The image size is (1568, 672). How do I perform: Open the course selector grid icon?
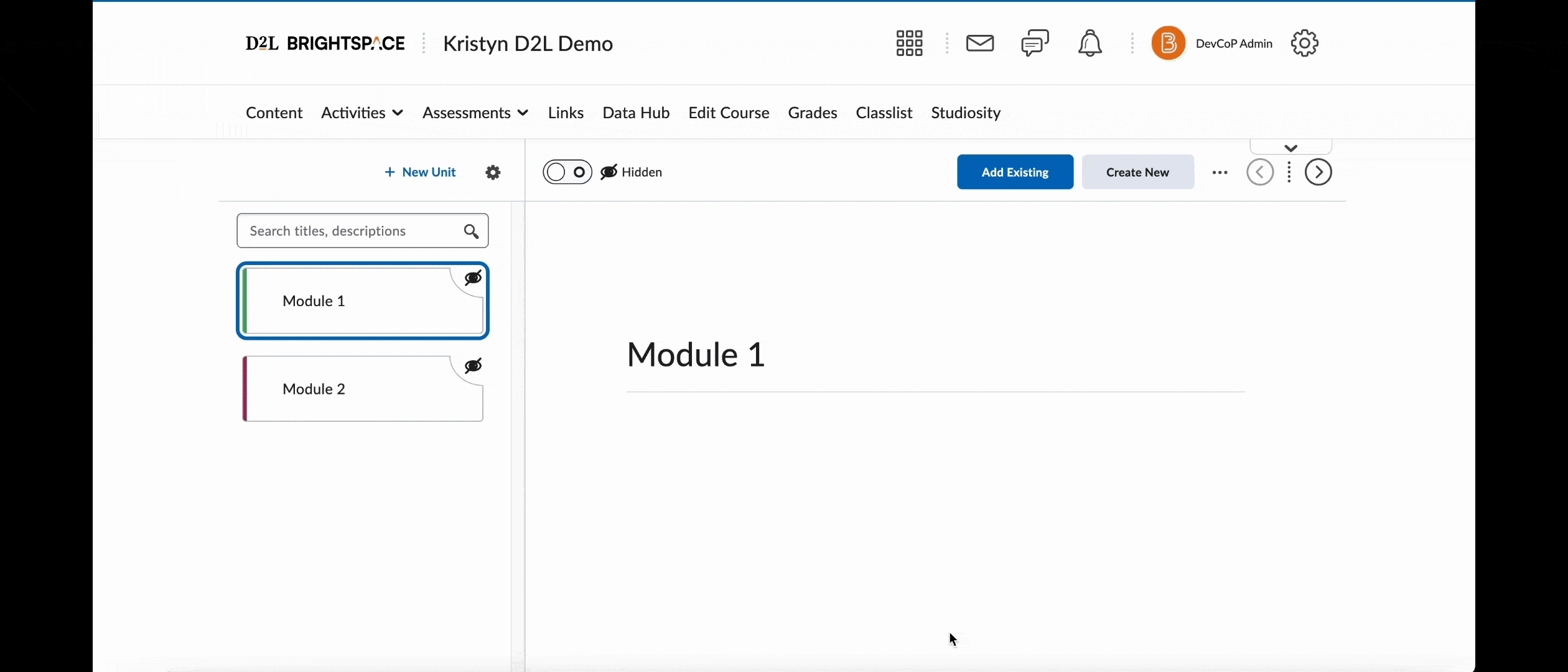[x=909, y=44]
